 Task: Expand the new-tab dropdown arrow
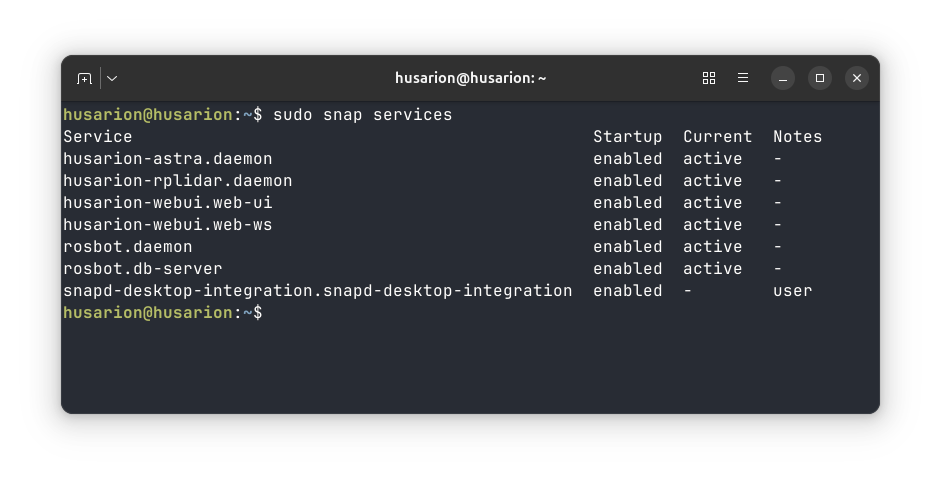pos(111,78)
